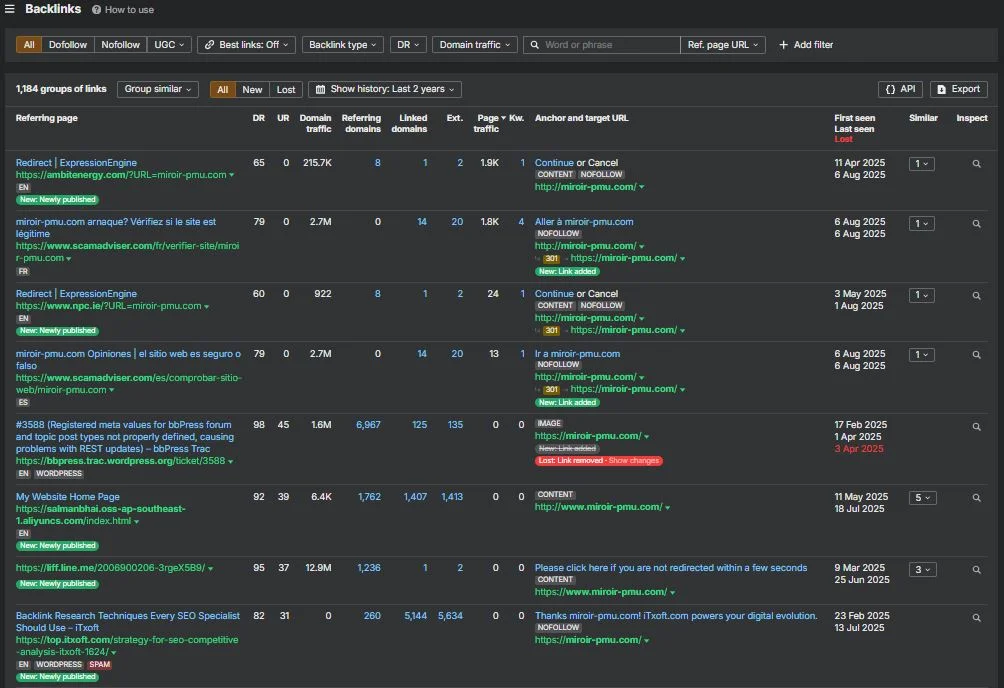
Task: Click the plus icon of Add filter
Action: pos(783,45)
